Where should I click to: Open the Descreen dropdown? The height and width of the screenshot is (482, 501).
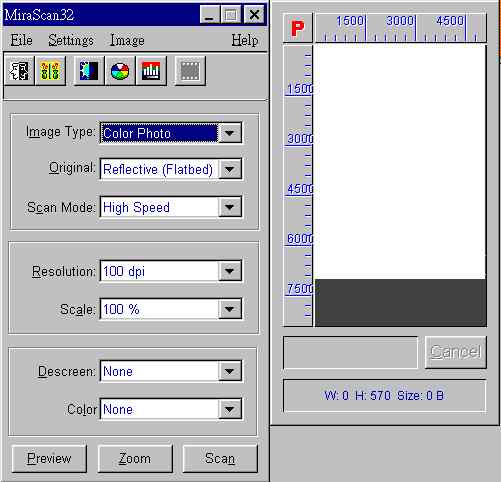tap(230, 371)
